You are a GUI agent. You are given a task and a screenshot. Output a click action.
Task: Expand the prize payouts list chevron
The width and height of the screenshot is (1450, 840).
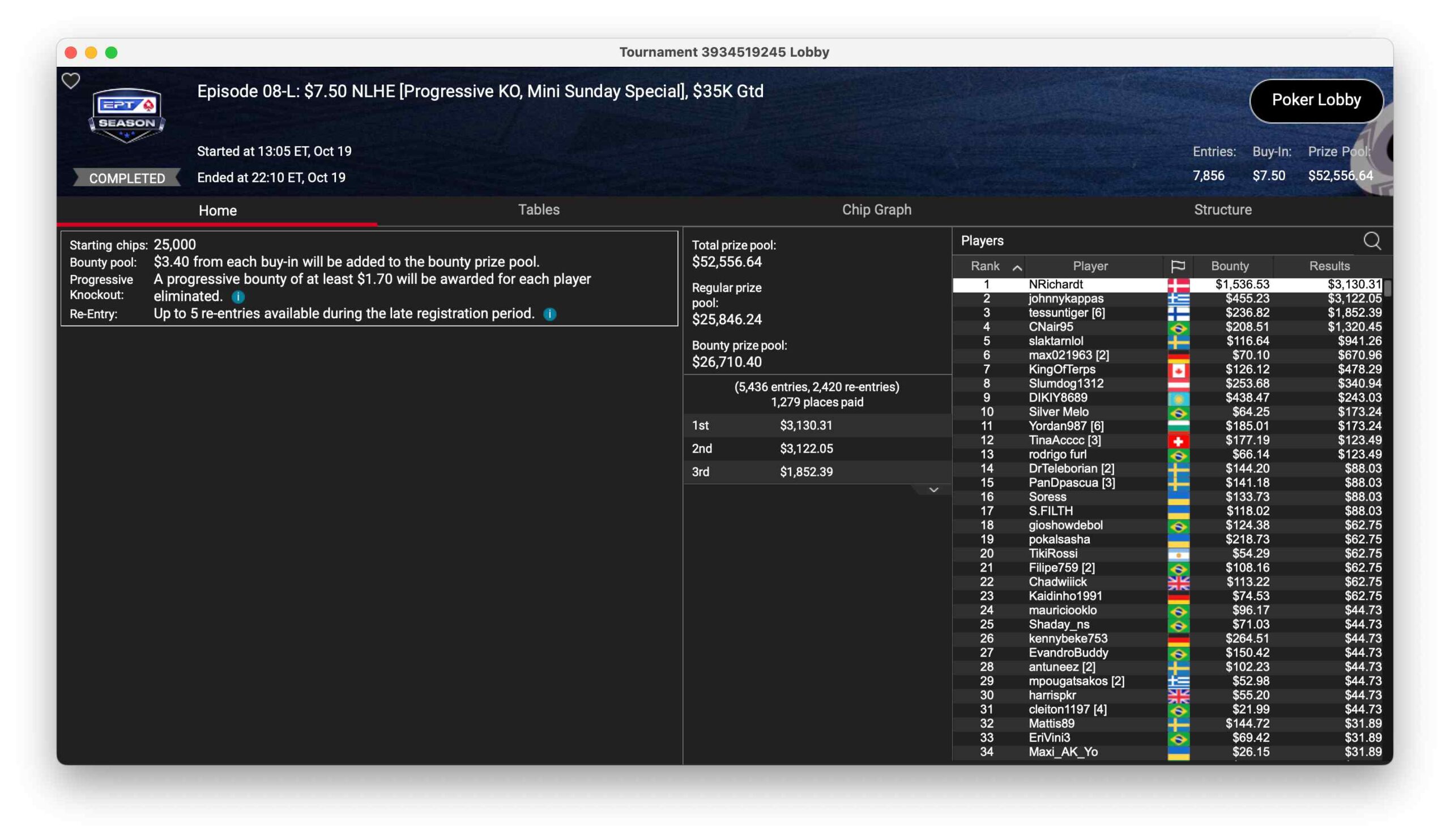934,490
